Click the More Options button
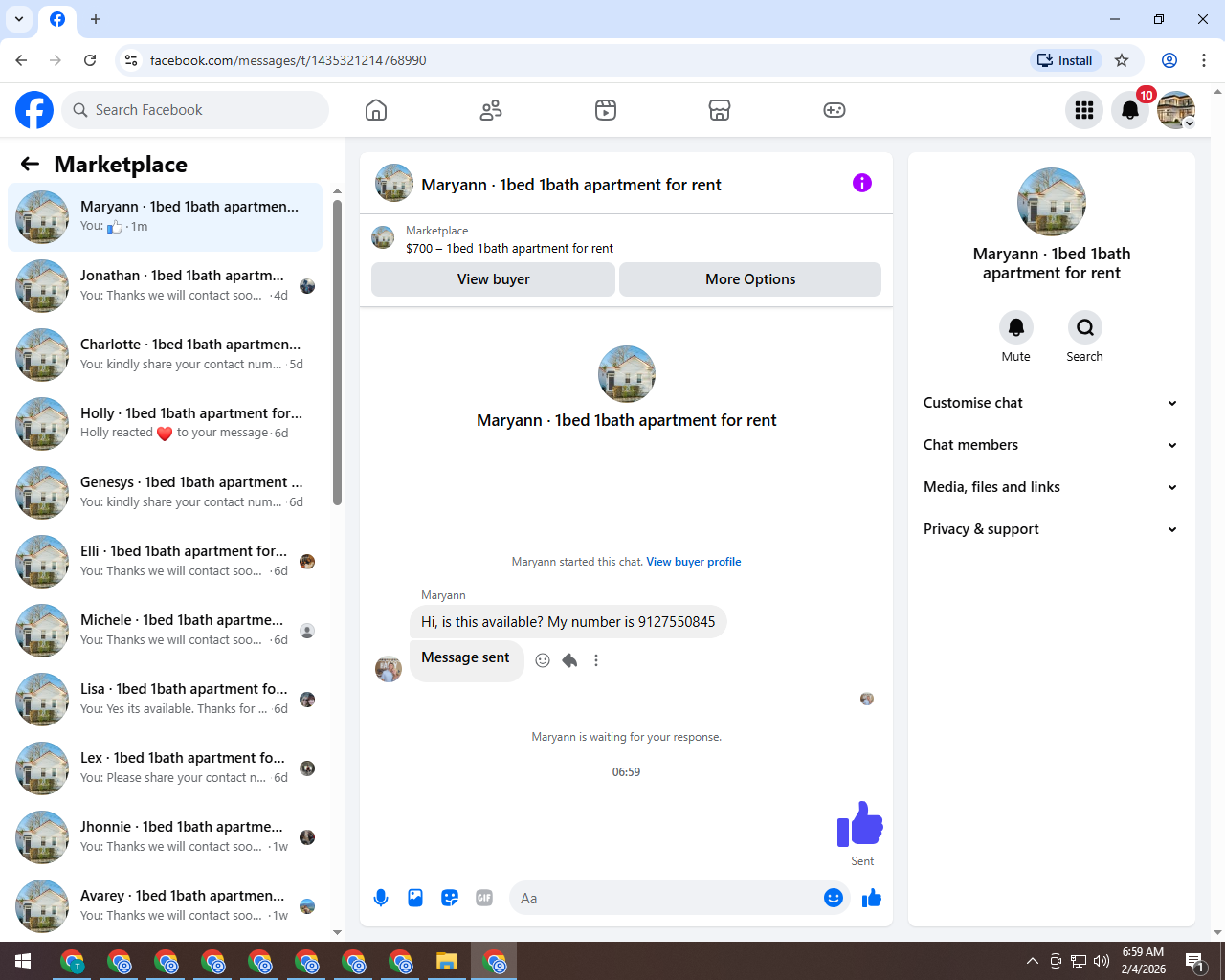The height and width of the screenshot is (980, 1225). [x=750, y=279]
